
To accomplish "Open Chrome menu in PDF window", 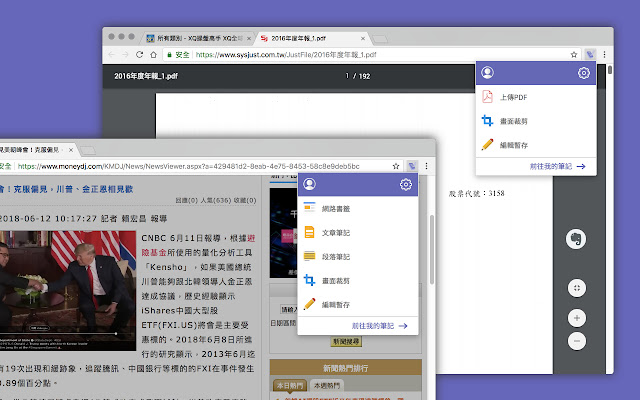I will [x=604, y=54].
